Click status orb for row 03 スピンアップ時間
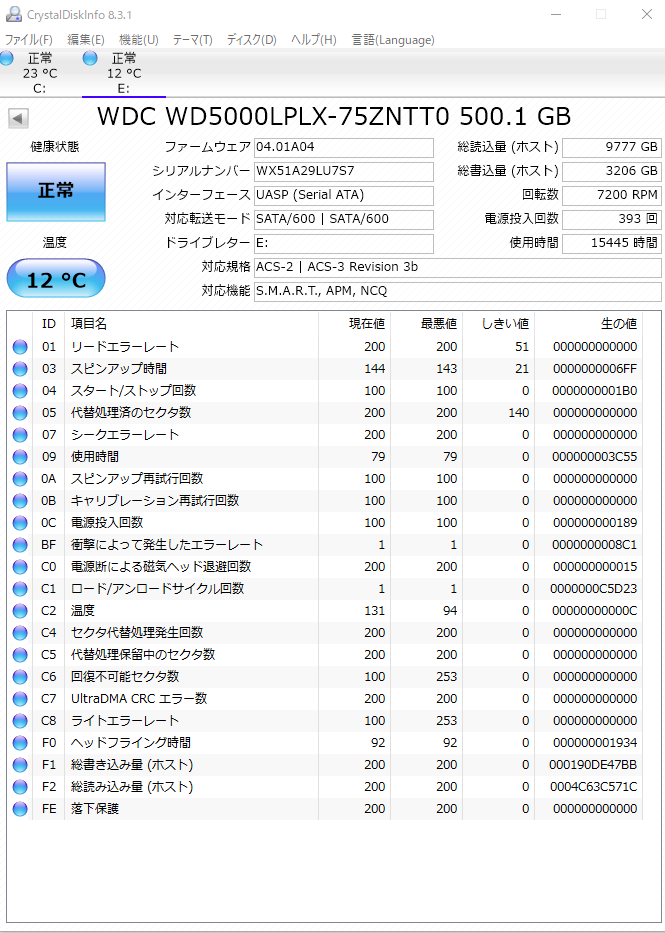 pyautogui.click(x=20, y=369)
